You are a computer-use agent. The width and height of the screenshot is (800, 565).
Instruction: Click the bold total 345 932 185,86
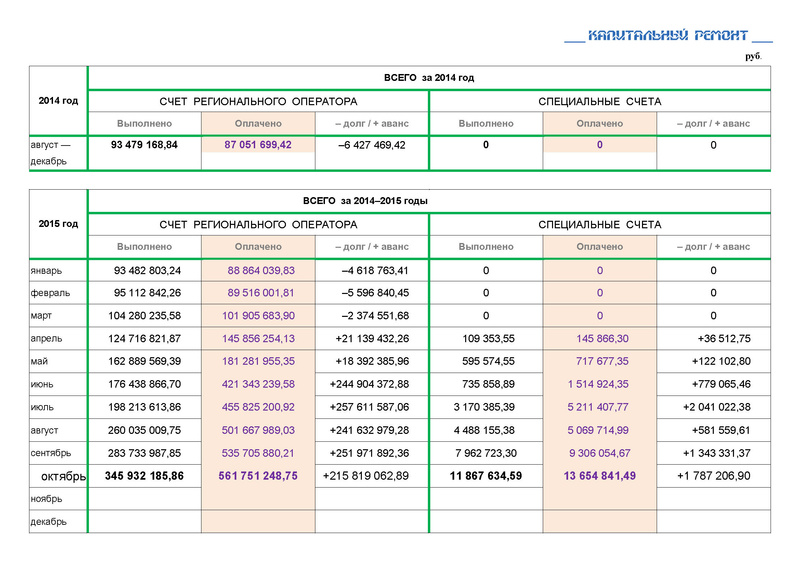point(145,477)
